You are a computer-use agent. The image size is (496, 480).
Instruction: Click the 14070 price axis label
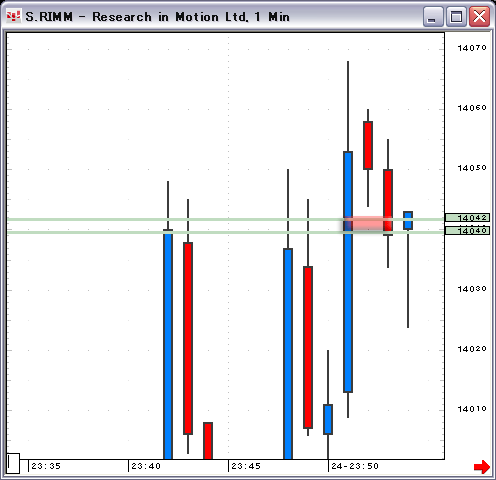tap(472, 48)
